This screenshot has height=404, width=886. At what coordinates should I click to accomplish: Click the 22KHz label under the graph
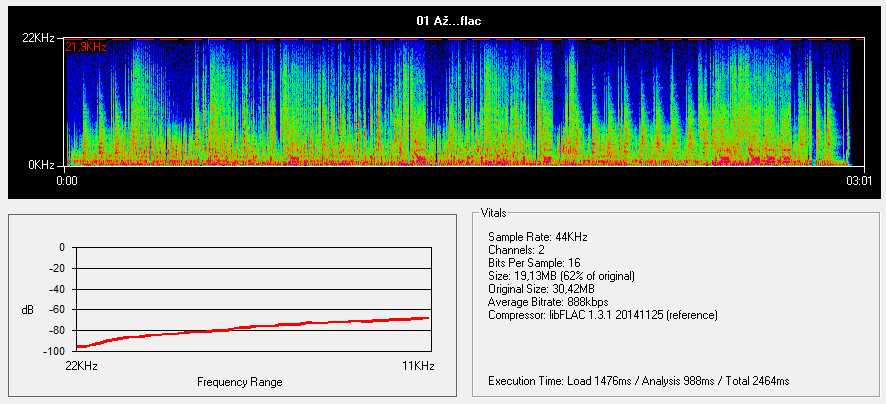point(80,367)
